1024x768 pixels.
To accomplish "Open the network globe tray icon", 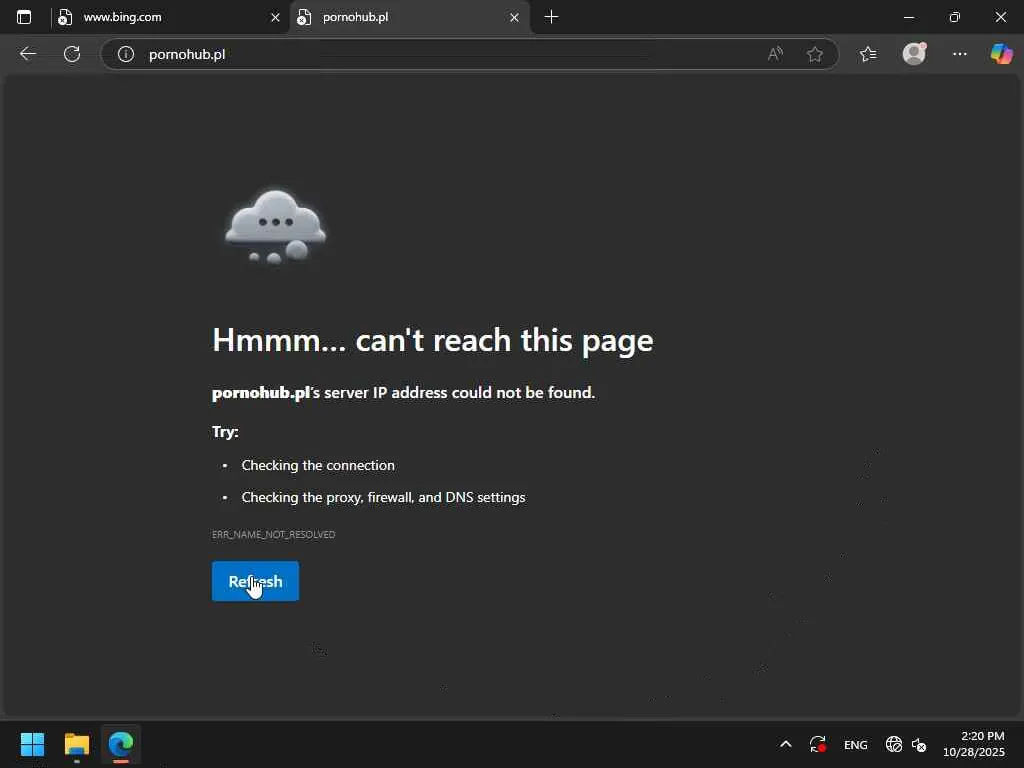I will tap(893, 744).
